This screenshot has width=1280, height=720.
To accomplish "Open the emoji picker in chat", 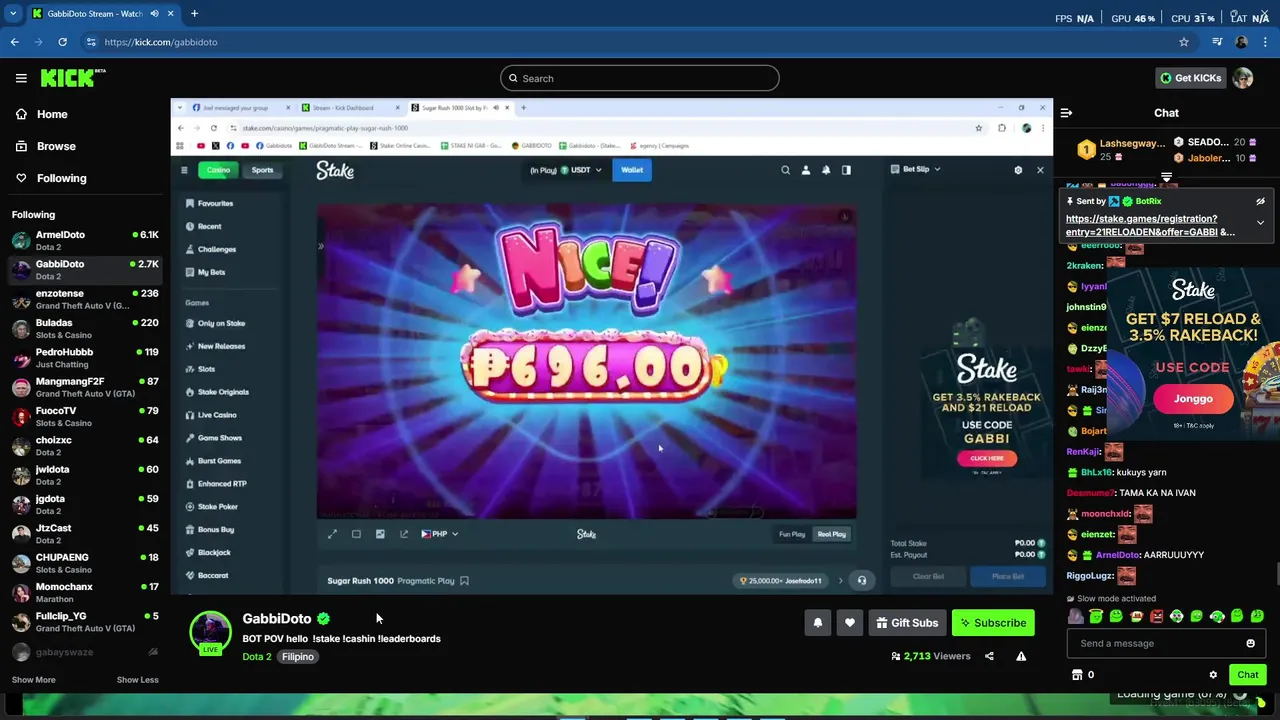I will point(1250,643).
